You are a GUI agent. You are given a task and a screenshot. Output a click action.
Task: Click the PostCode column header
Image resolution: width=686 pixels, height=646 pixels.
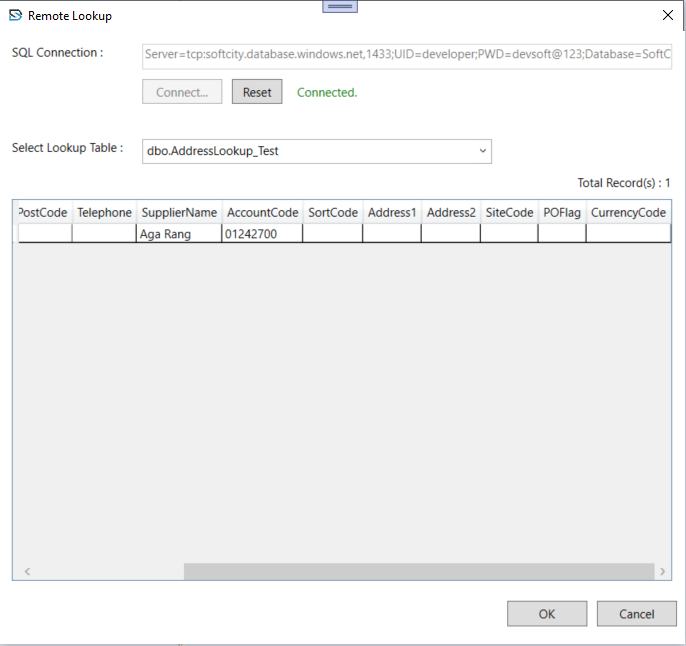tap(43, 213)
